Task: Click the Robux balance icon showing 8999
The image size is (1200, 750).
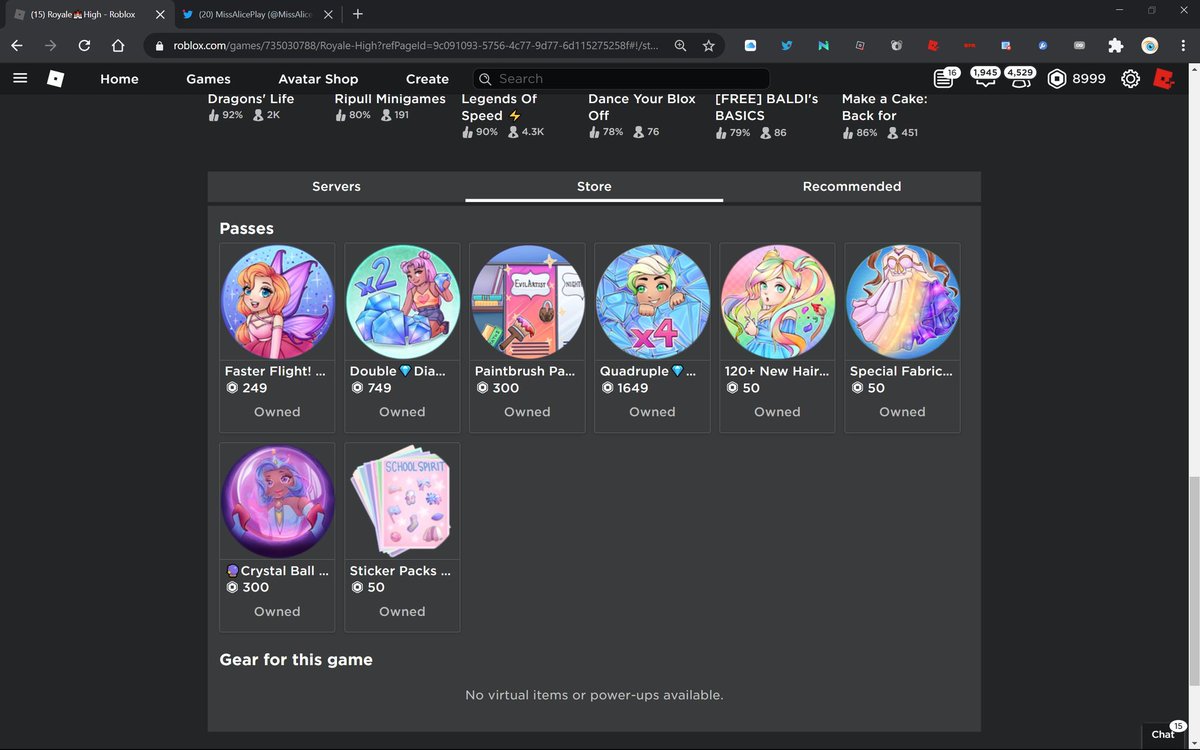Action: pos(1057,78)
